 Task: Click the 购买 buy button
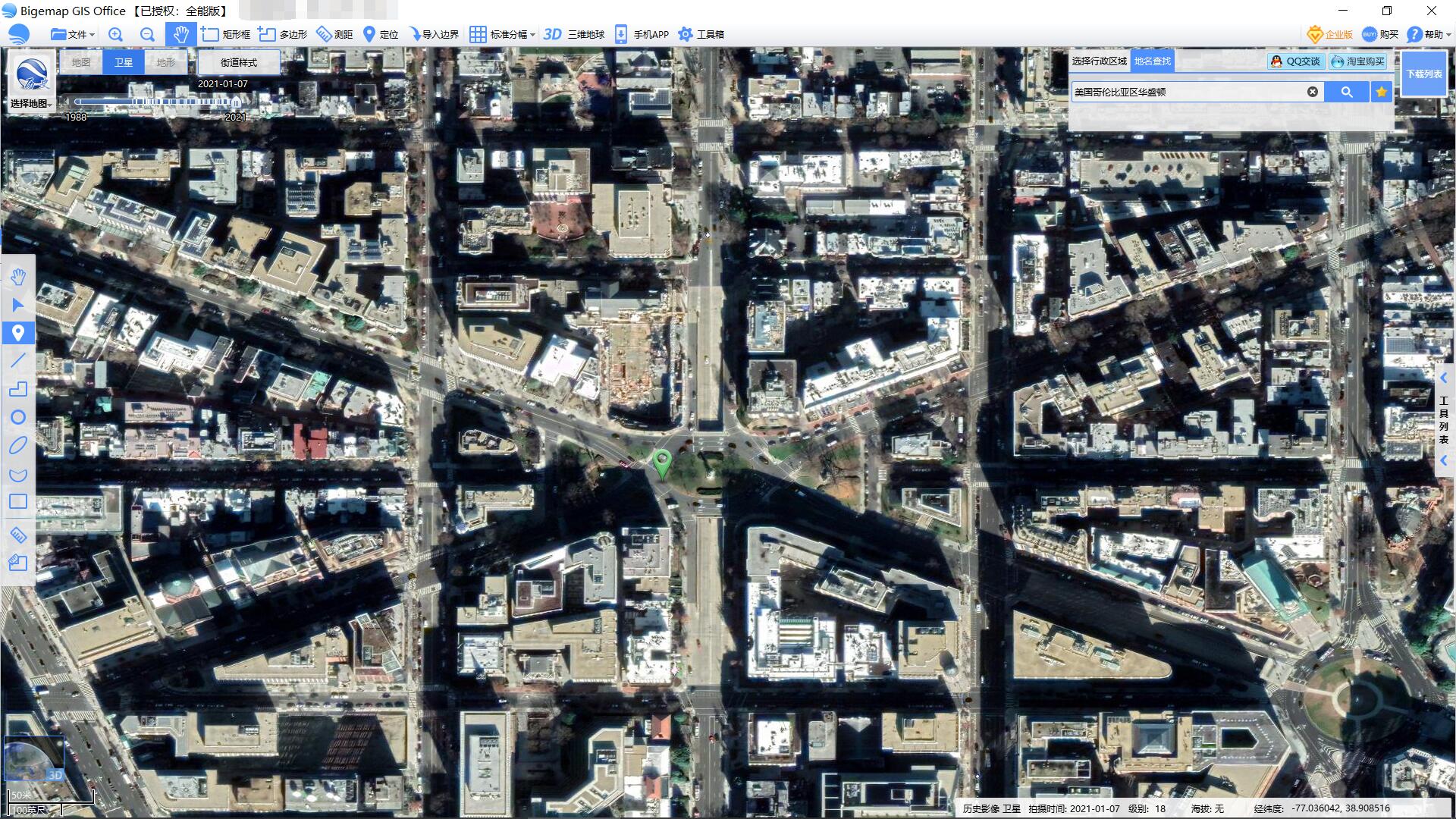[x=1380, y=34]
